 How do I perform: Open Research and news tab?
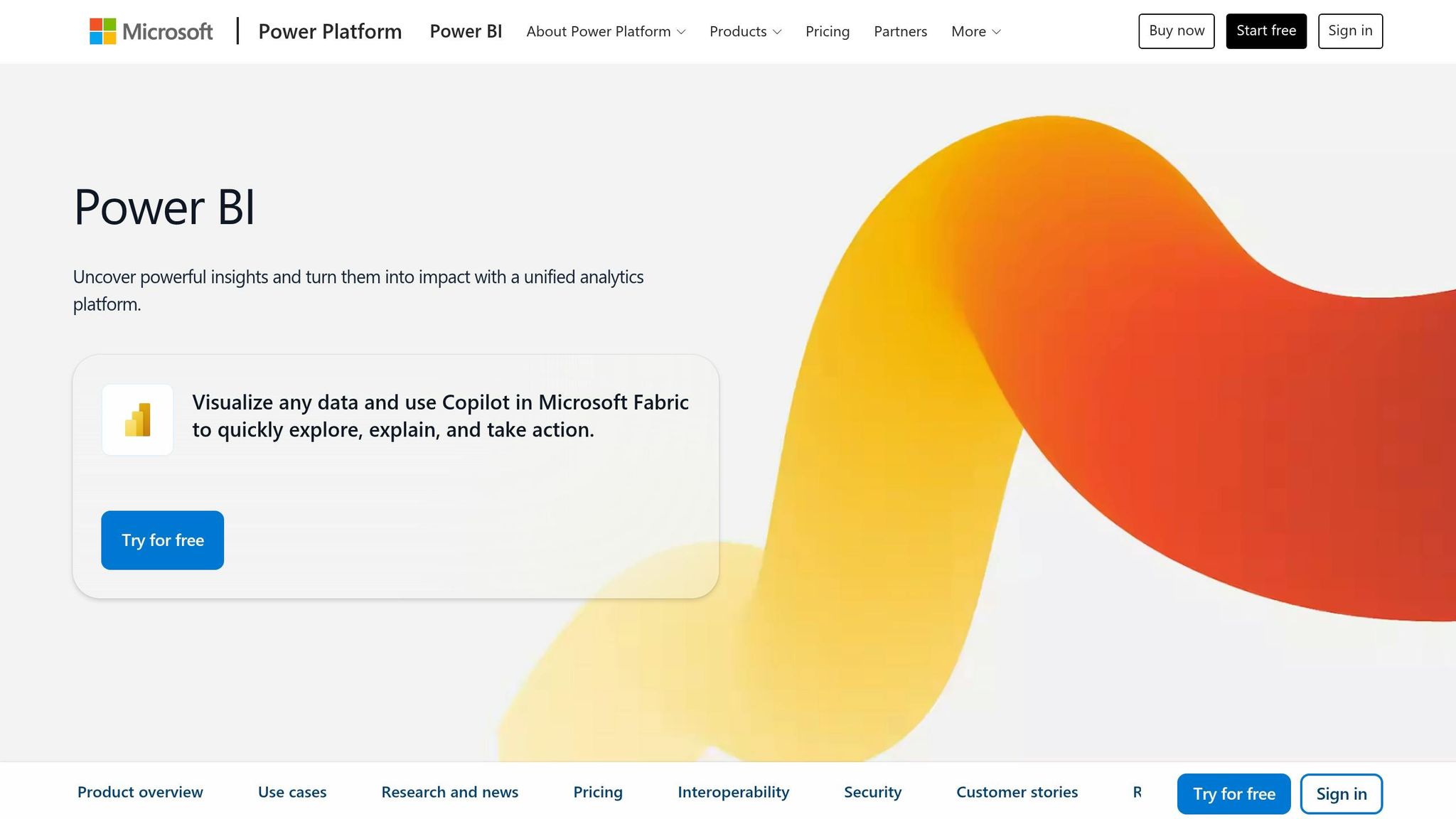coord(450,792)
